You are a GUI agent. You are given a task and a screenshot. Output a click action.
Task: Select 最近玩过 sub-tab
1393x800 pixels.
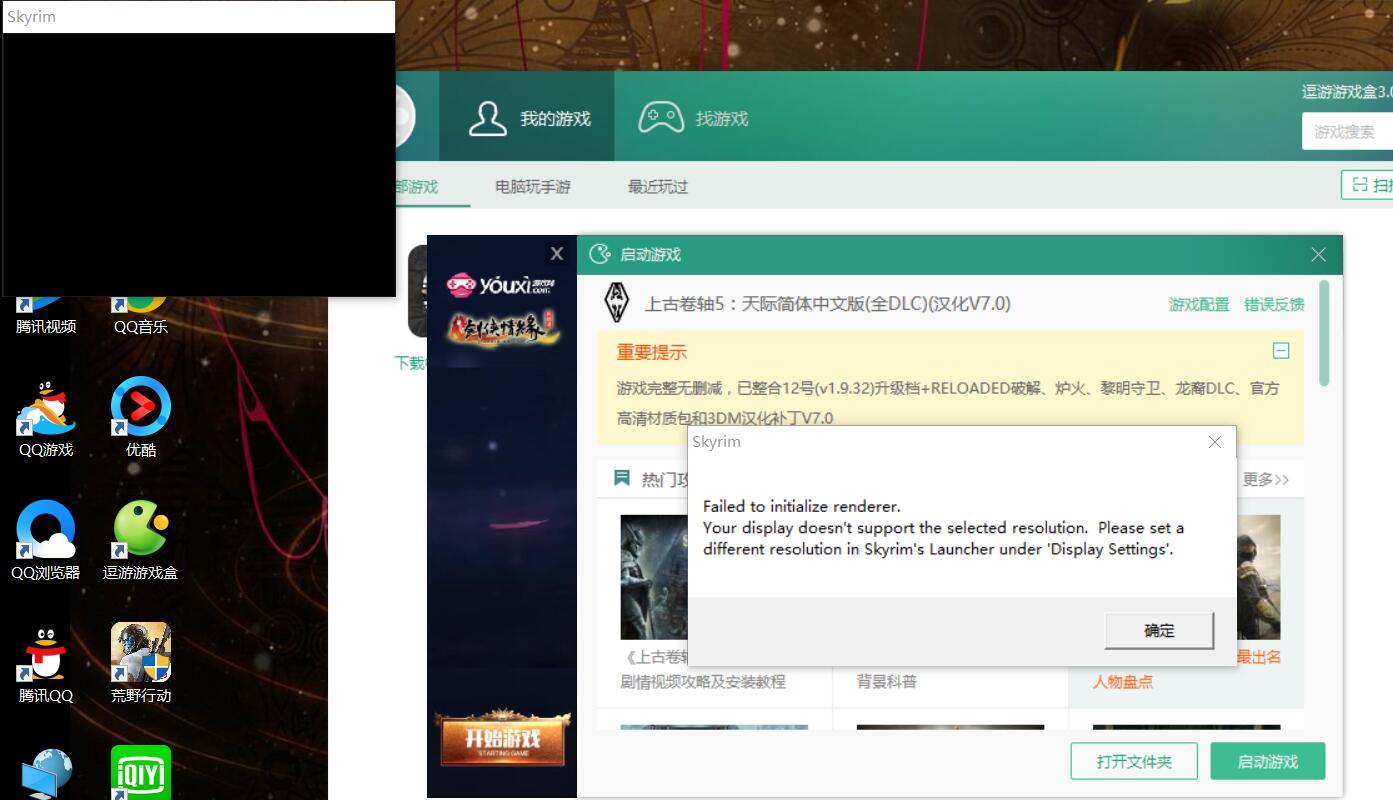658,187
